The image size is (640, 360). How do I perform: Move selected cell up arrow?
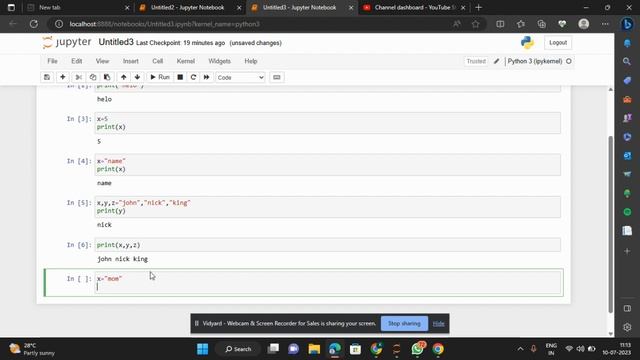click(123, 77)
